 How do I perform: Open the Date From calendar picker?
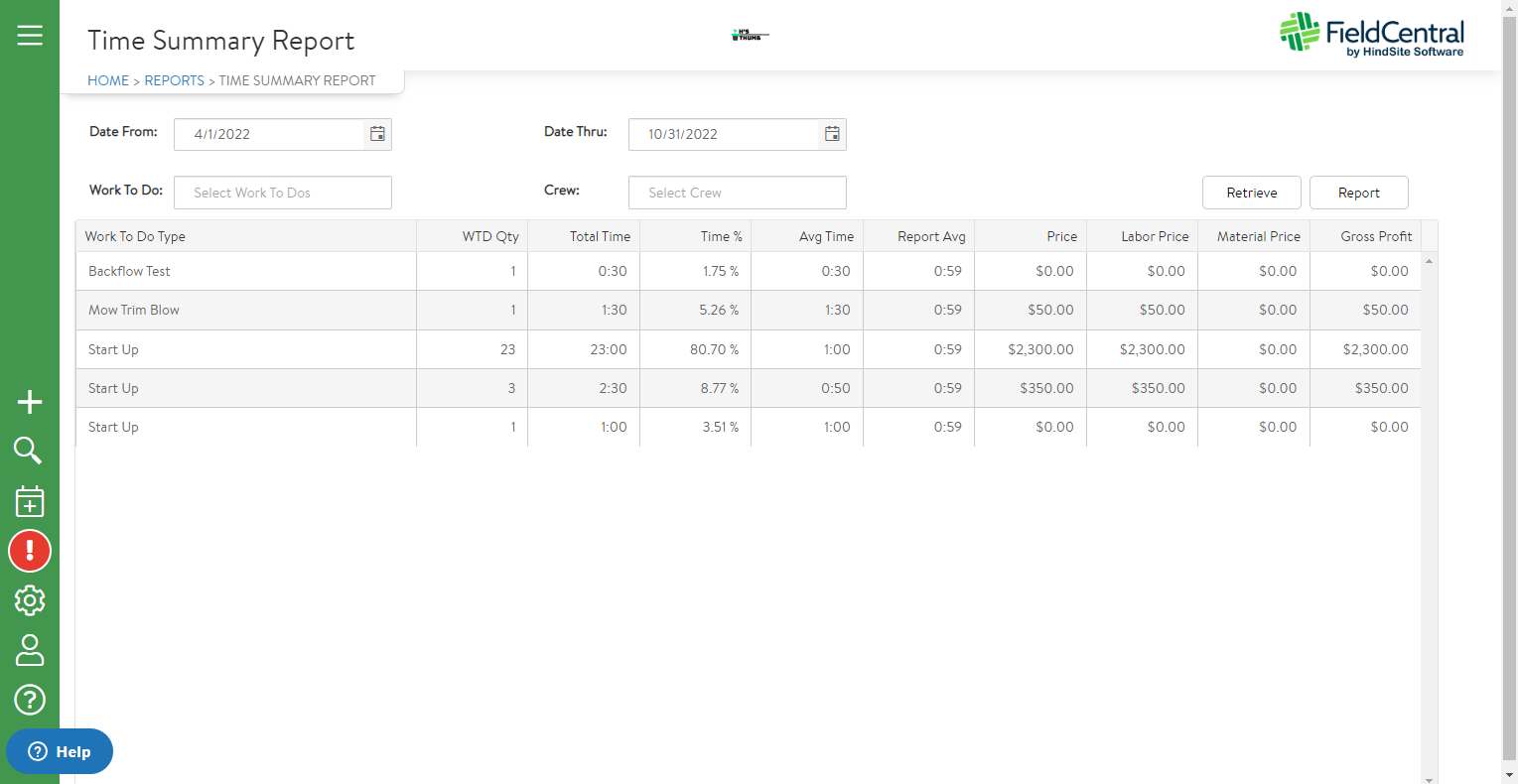pos(377,131)
